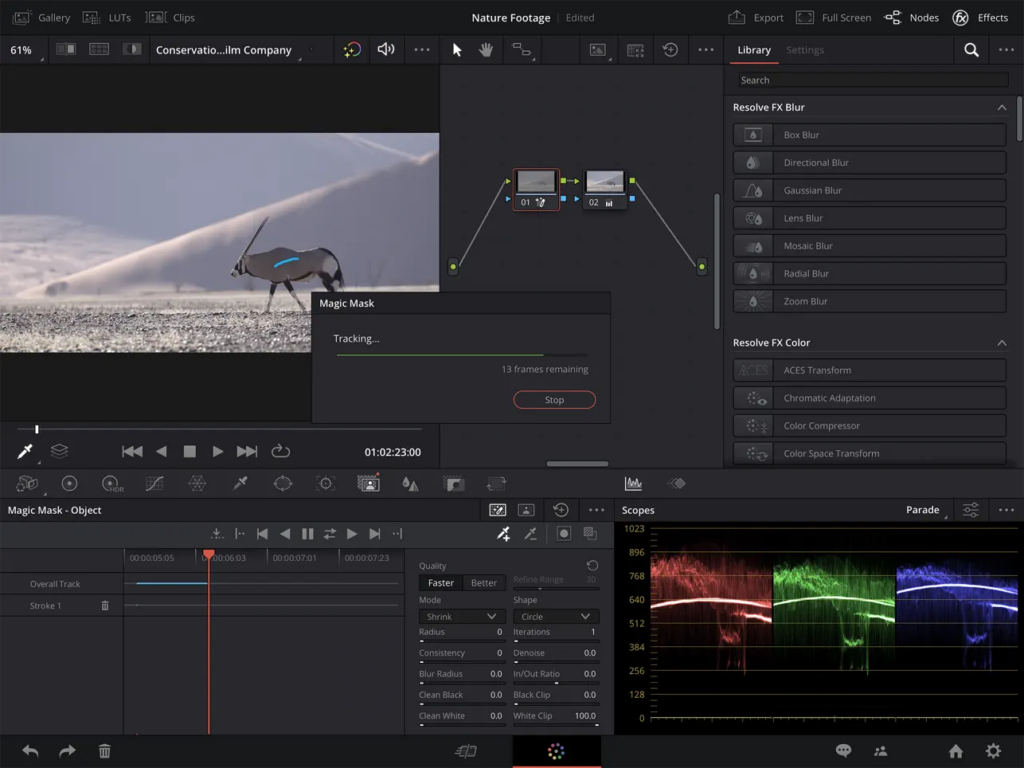Collapse the Resolve FX Blur section
This screenshot has height=768, width=1024.
click(x=1001, y=107)
